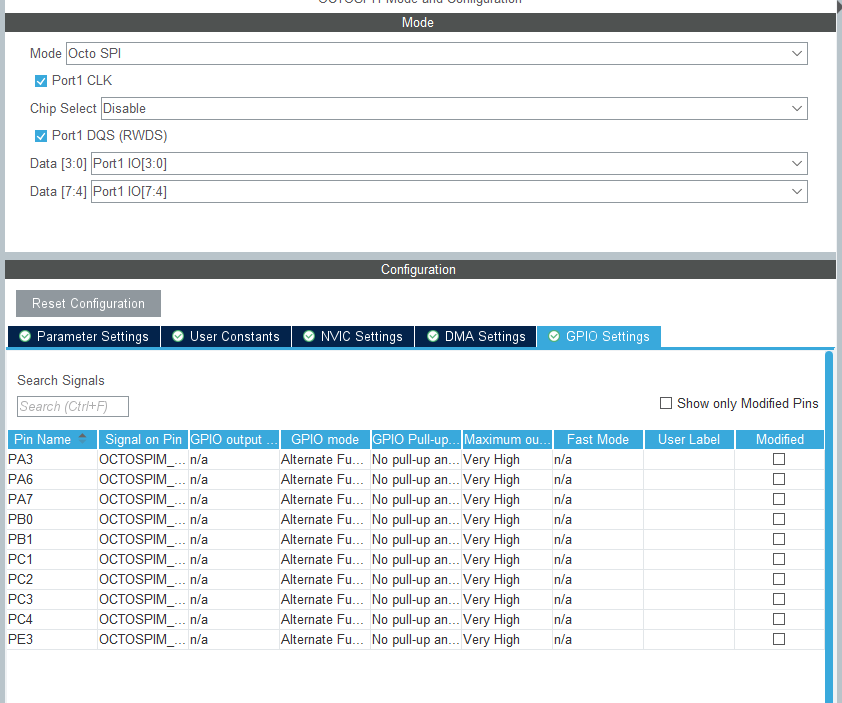Check the Modified box for PA6

779,479
